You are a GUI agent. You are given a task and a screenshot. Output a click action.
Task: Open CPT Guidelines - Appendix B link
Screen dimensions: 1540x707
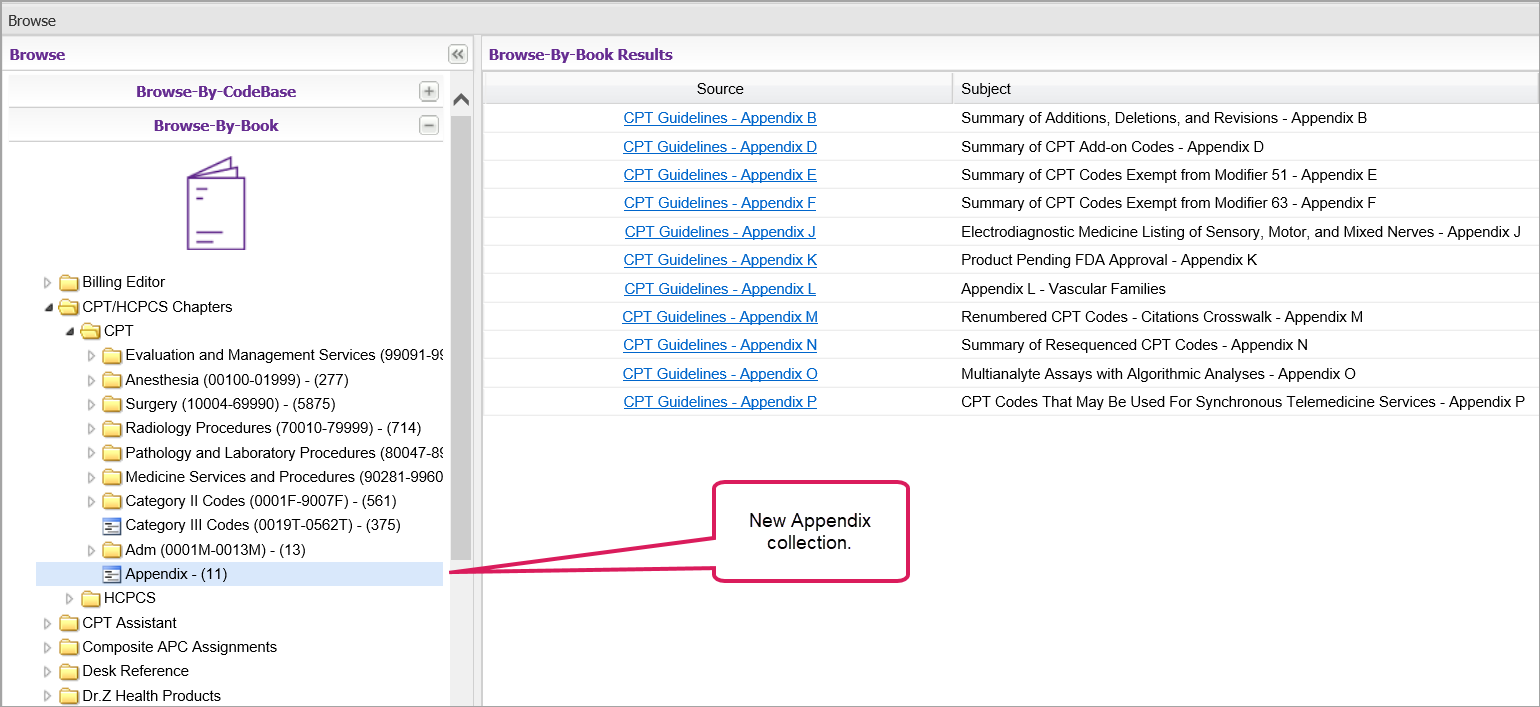pos(720,118)
